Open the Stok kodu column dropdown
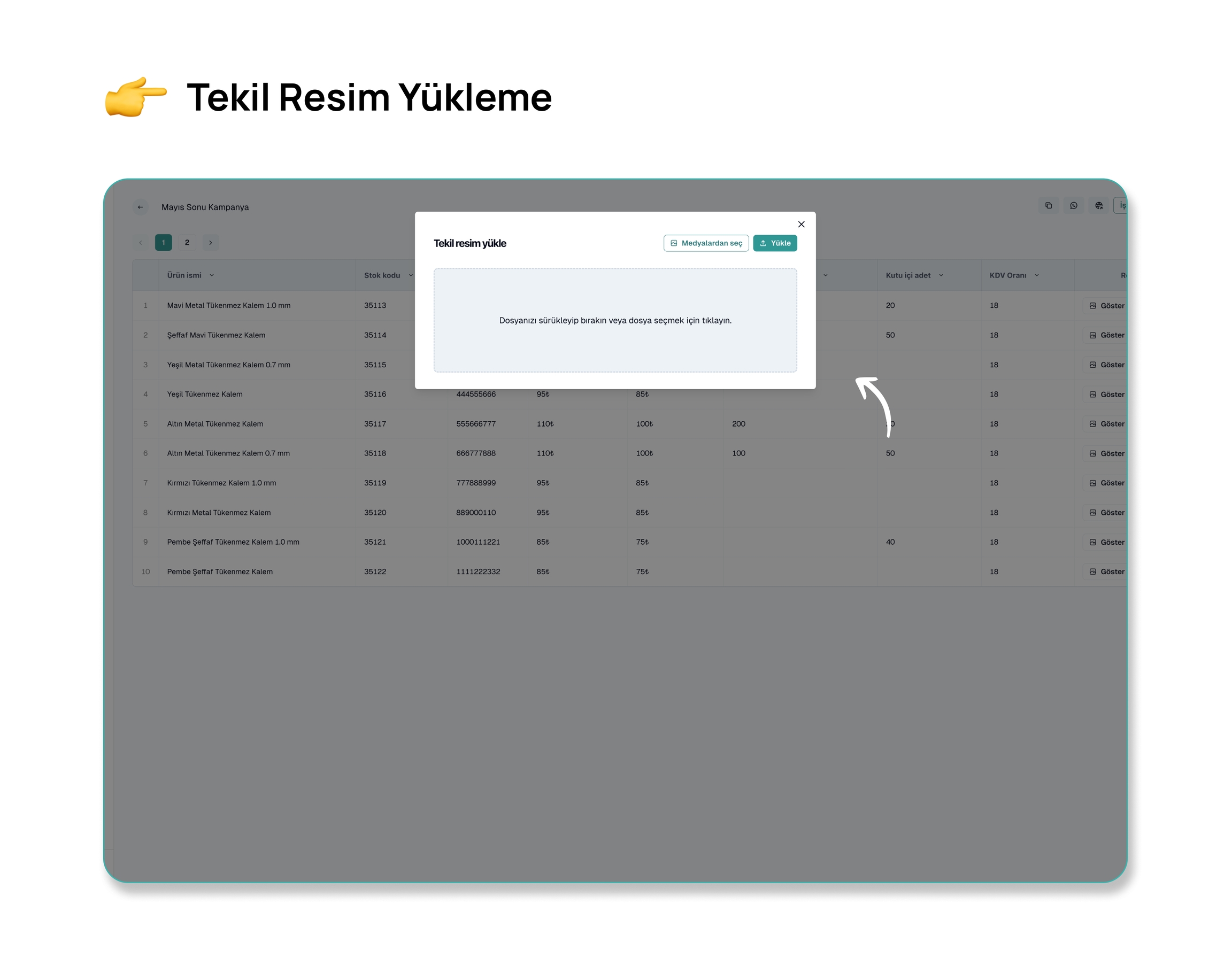This screenshot has height=966, width=1232. pyautogui.click(x=410, y=275)
